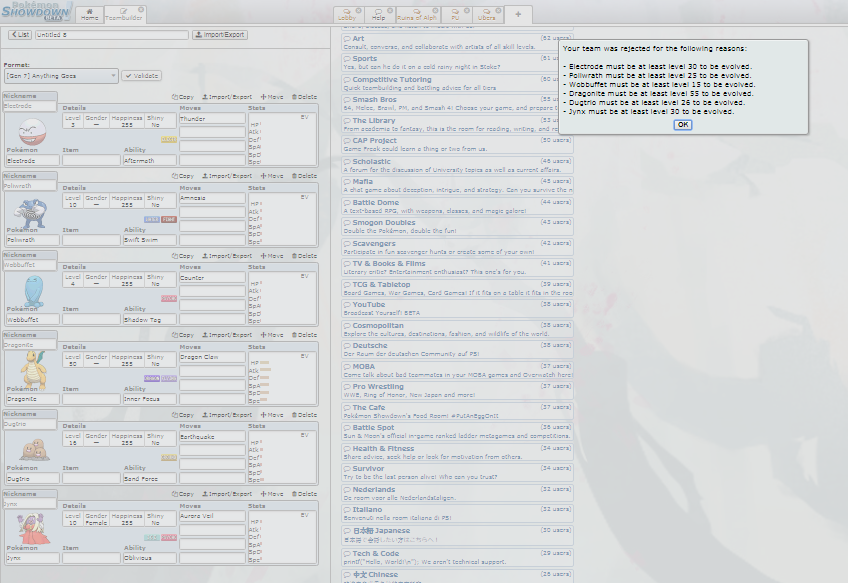Move the Wobbuffet set
The image size is (848, 583).
[x=272, y=256]
